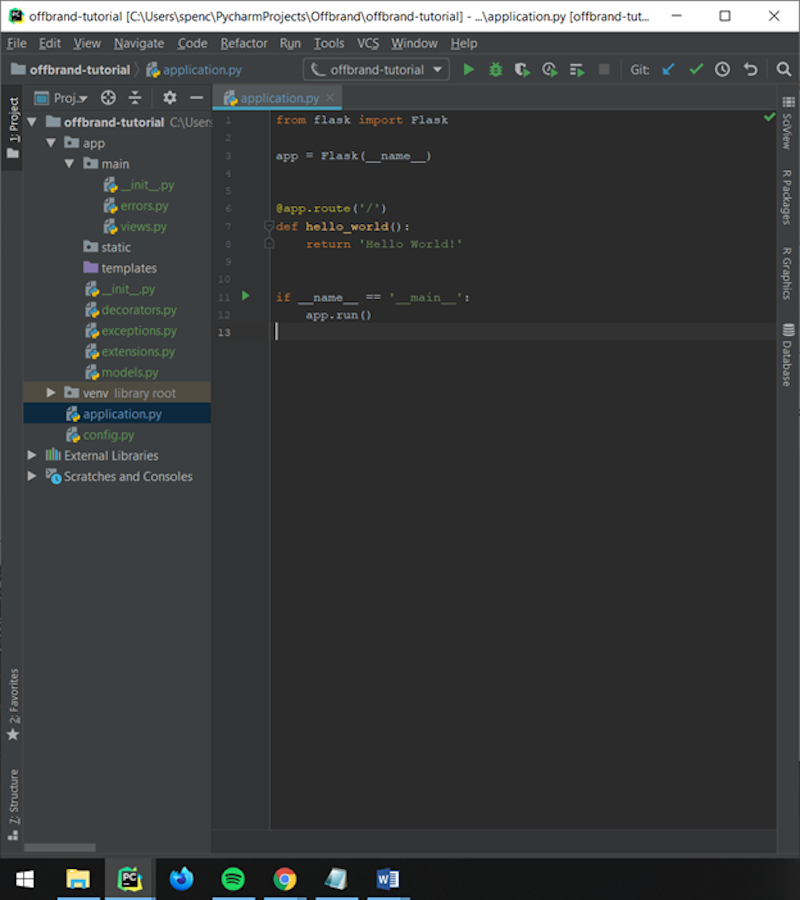Screen dimensions: 800x900
Task: Hide the Project panel with minus button
Action: pos(196,97)
